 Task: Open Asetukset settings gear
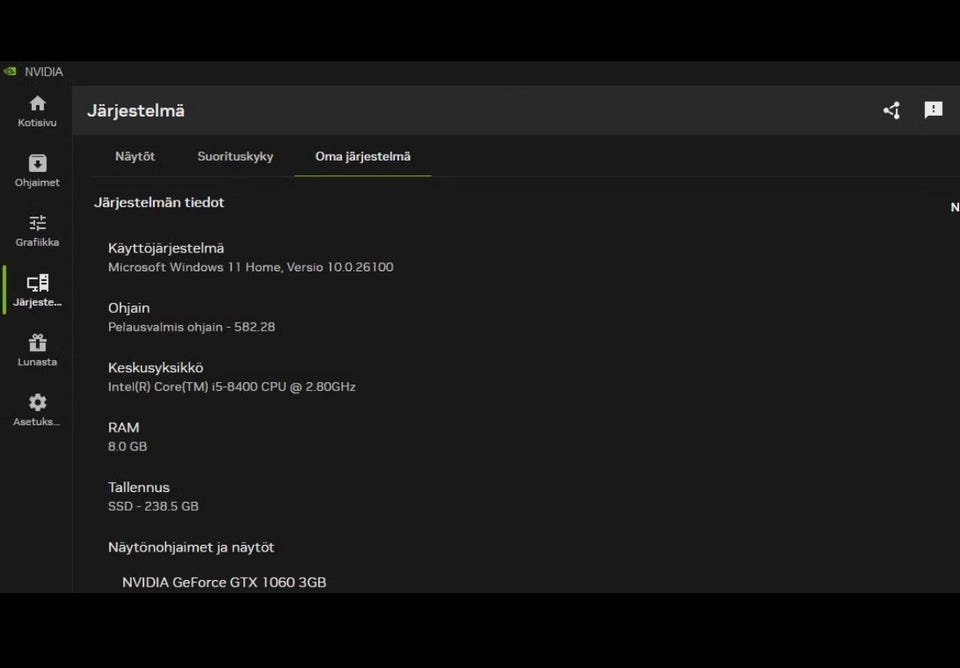pos(37,410)
